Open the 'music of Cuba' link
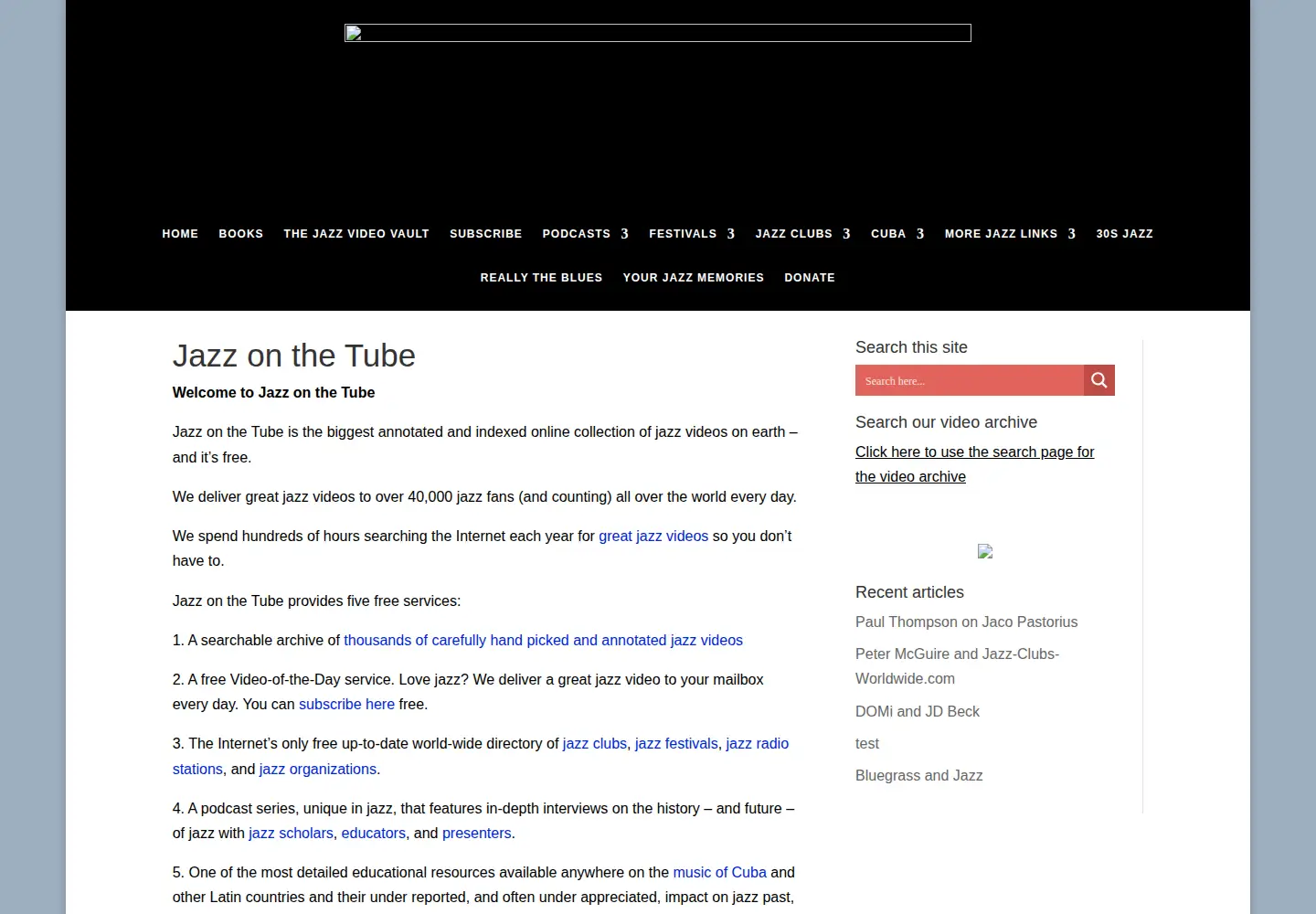The width and height of the screenshot is (1316, 914). point(720,872)
